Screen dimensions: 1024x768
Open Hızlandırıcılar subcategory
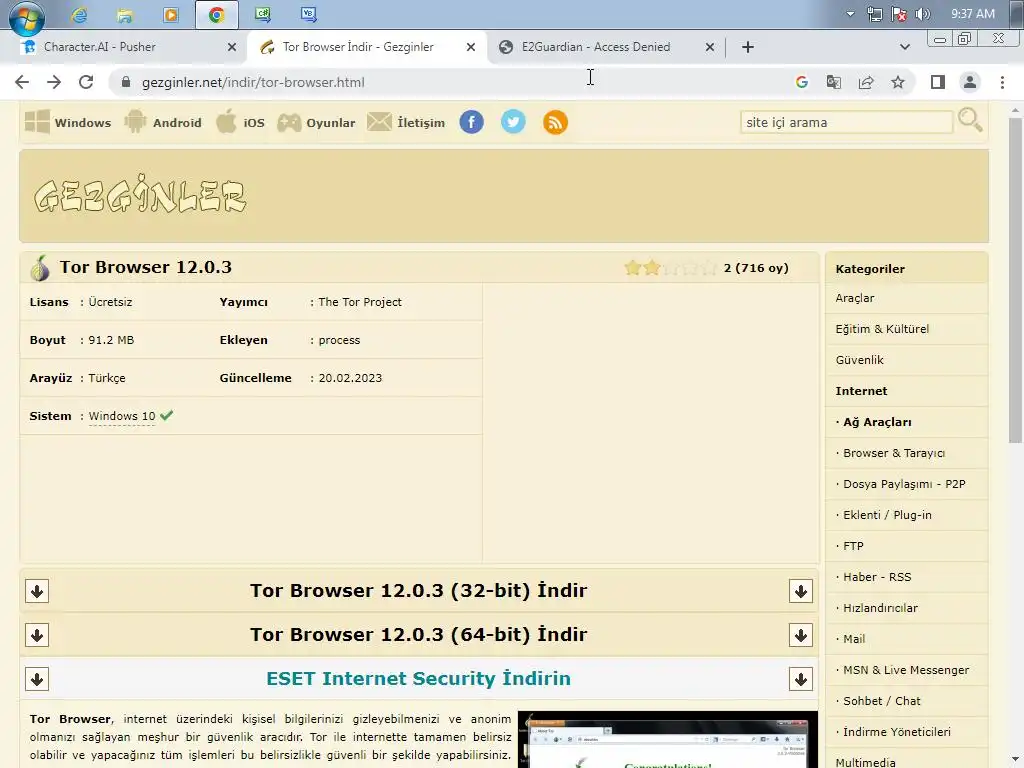880,608
